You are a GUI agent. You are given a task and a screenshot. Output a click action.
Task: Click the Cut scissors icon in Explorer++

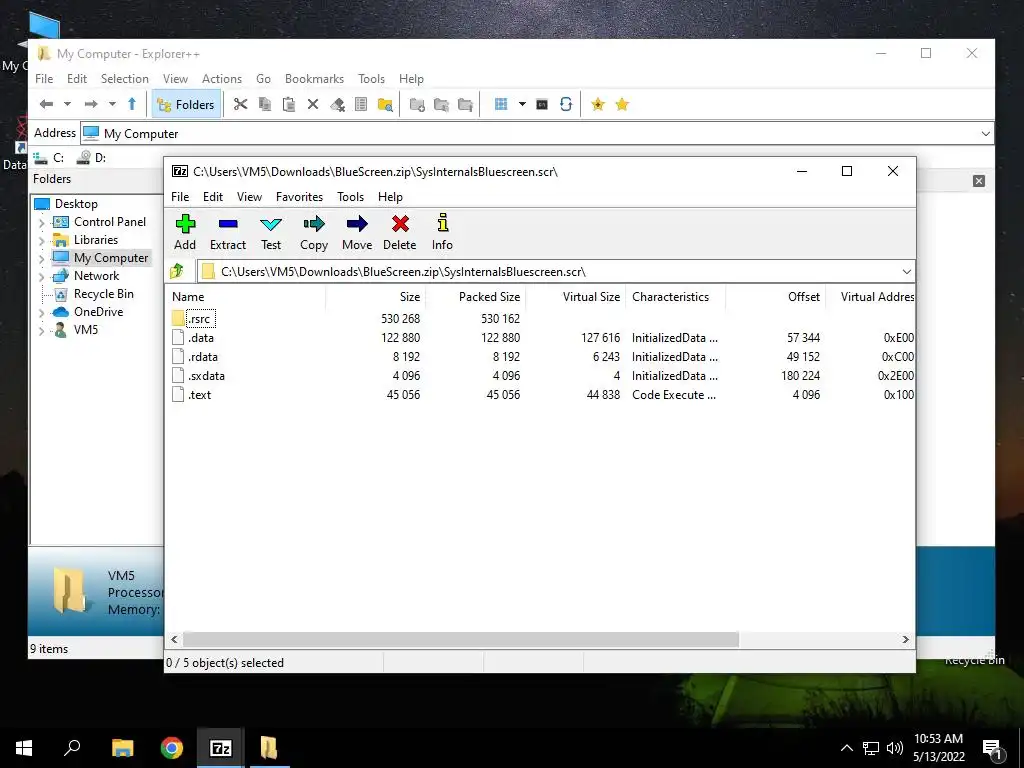(240, 104)
